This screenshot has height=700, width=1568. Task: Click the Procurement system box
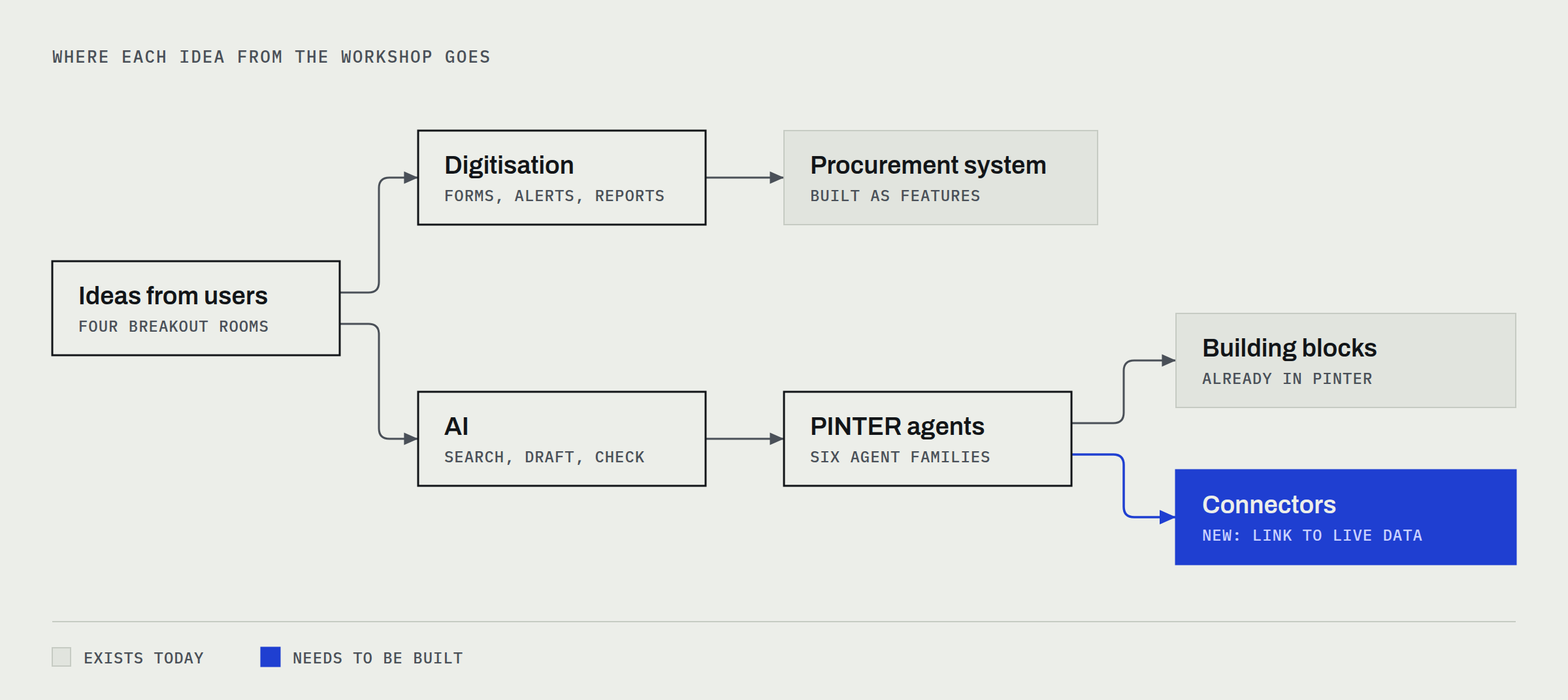coord(941,178)
